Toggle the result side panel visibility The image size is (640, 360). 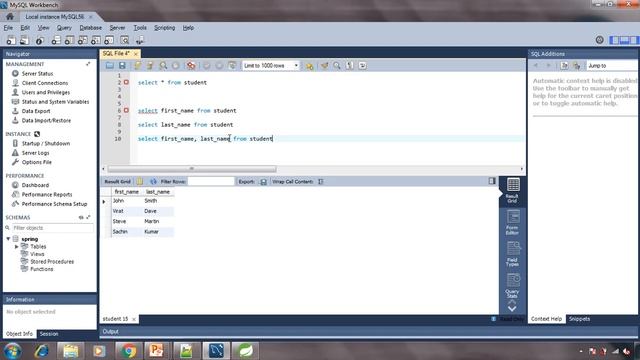492,181
